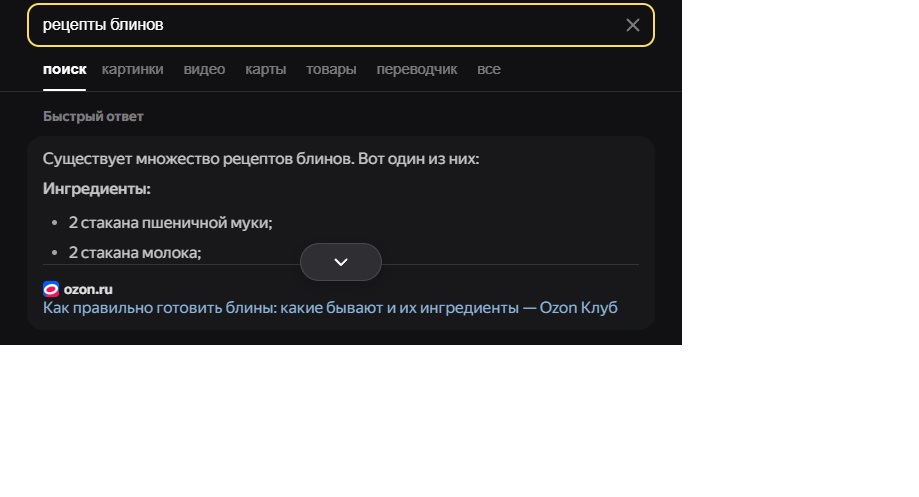Select the 'поиск' tab
Viewport: 919px width, 497px height.
[x=64, y=69]
